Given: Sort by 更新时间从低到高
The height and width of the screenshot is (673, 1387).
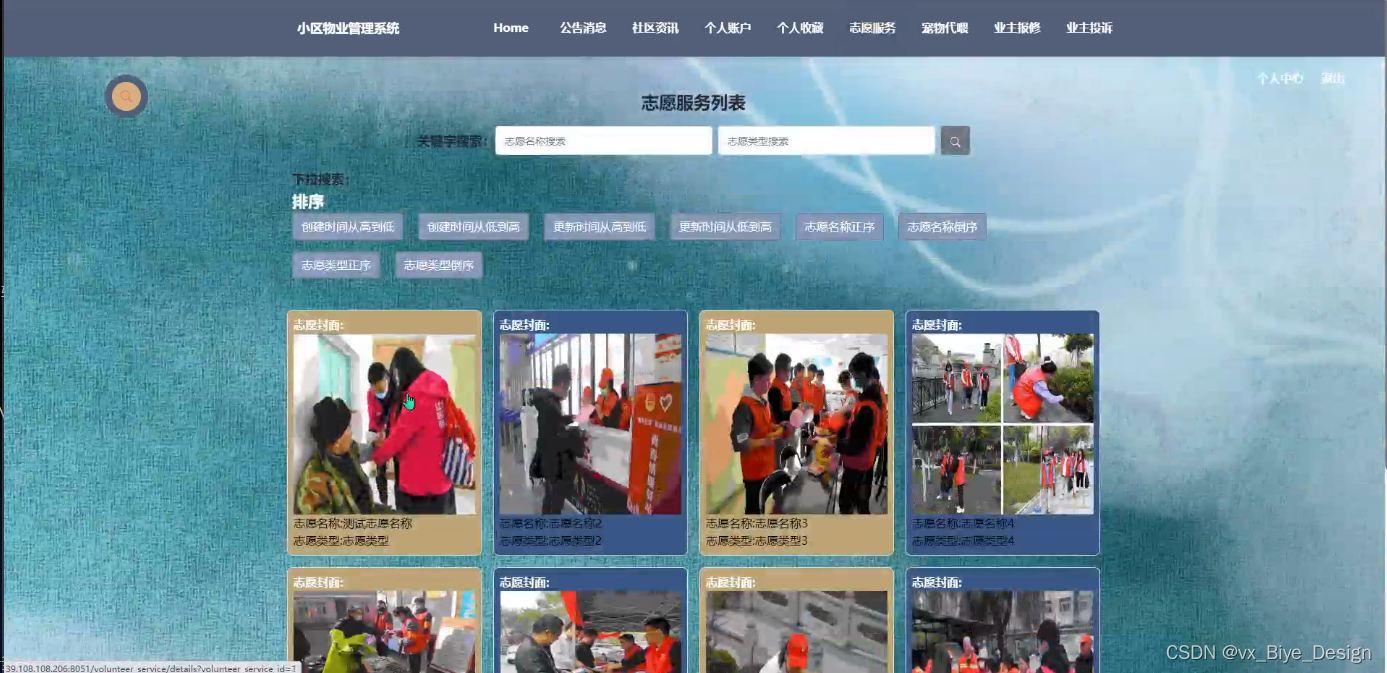Looking at the screenshot, I should (725, 227).
